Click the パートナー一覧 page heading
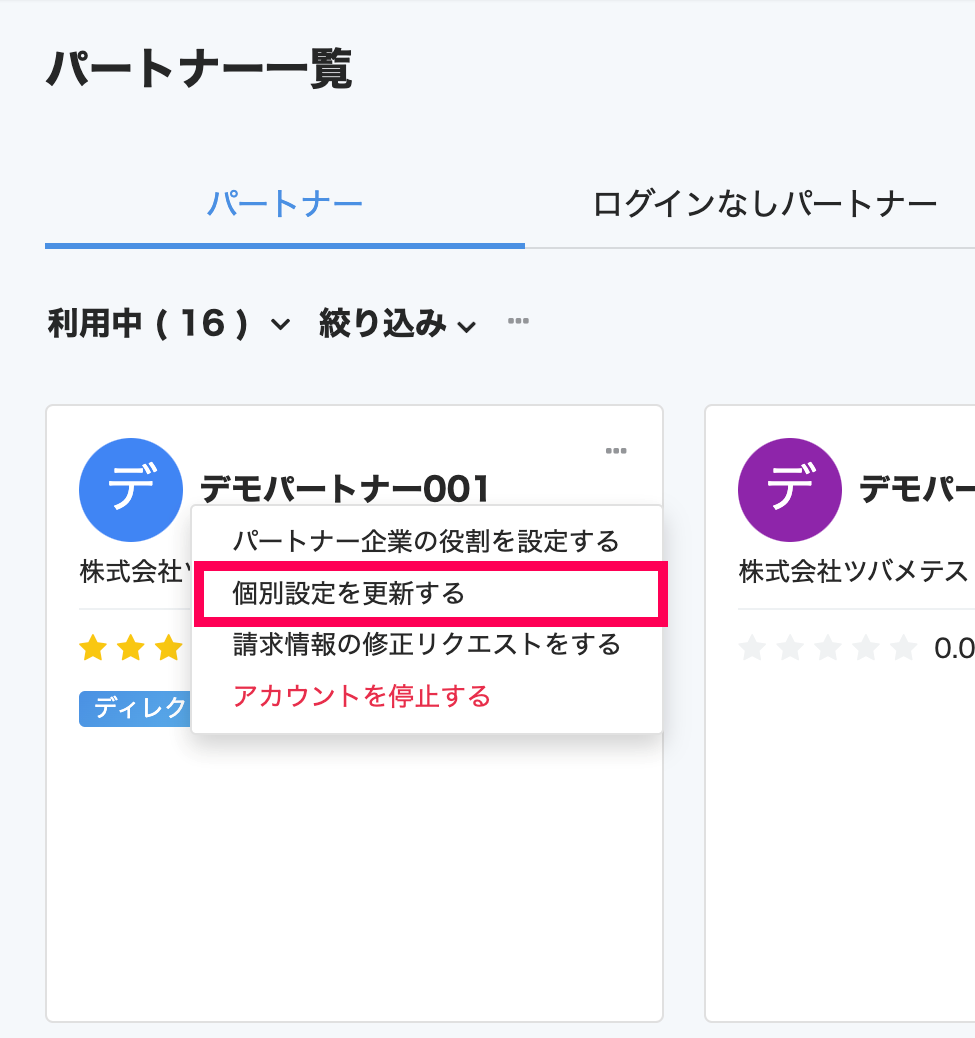Viewport: 975px width, 1038px height. 199,69
